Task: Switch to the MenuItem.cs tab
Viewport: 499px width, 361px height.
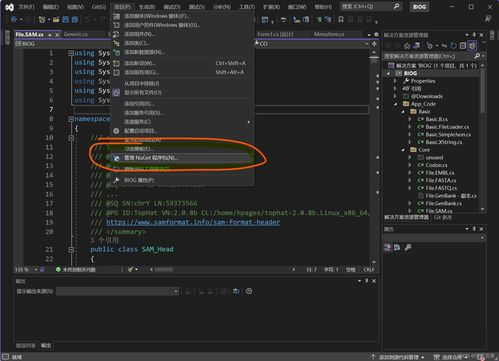Action: [x=329, y=34]
